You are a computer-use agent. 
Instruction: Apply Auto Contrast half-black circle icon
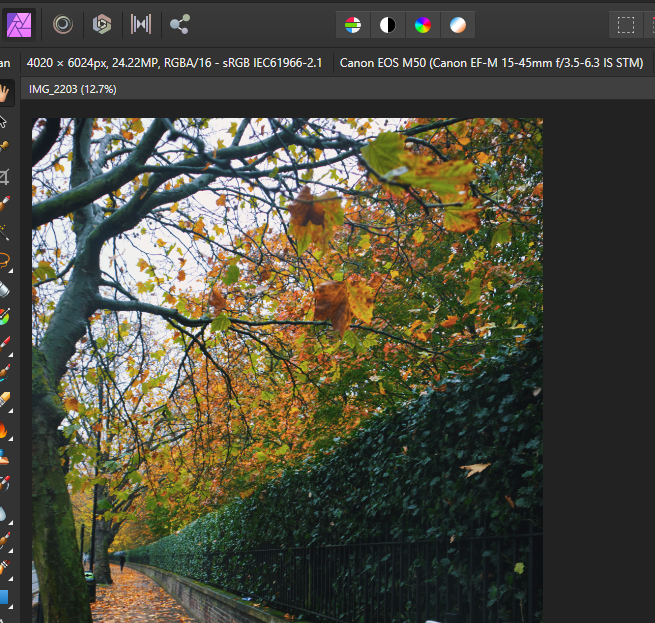point(388,25)
